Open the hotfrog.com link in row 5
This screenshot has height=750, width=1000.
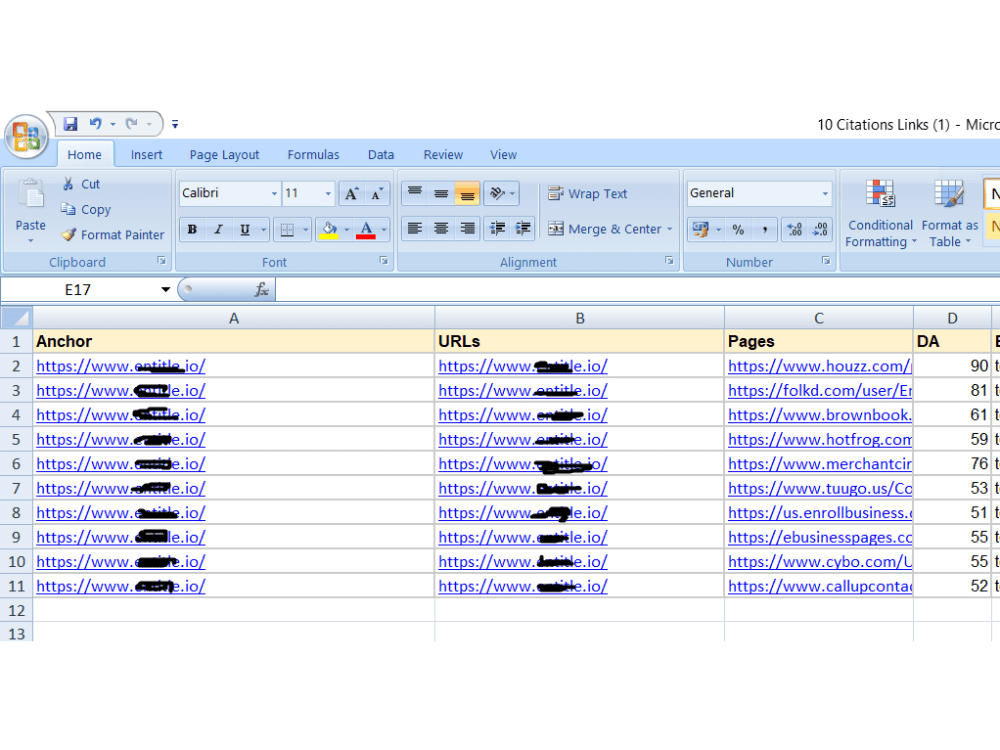point(820,439)
